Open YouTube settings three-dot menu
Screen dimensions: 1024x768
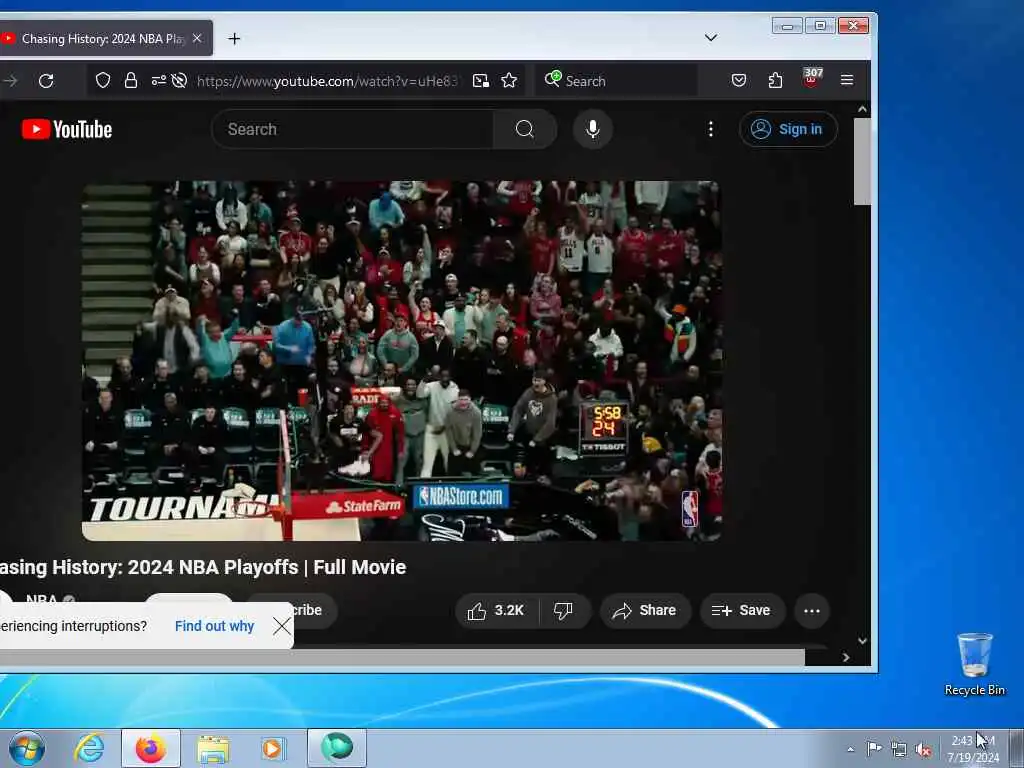711,129
